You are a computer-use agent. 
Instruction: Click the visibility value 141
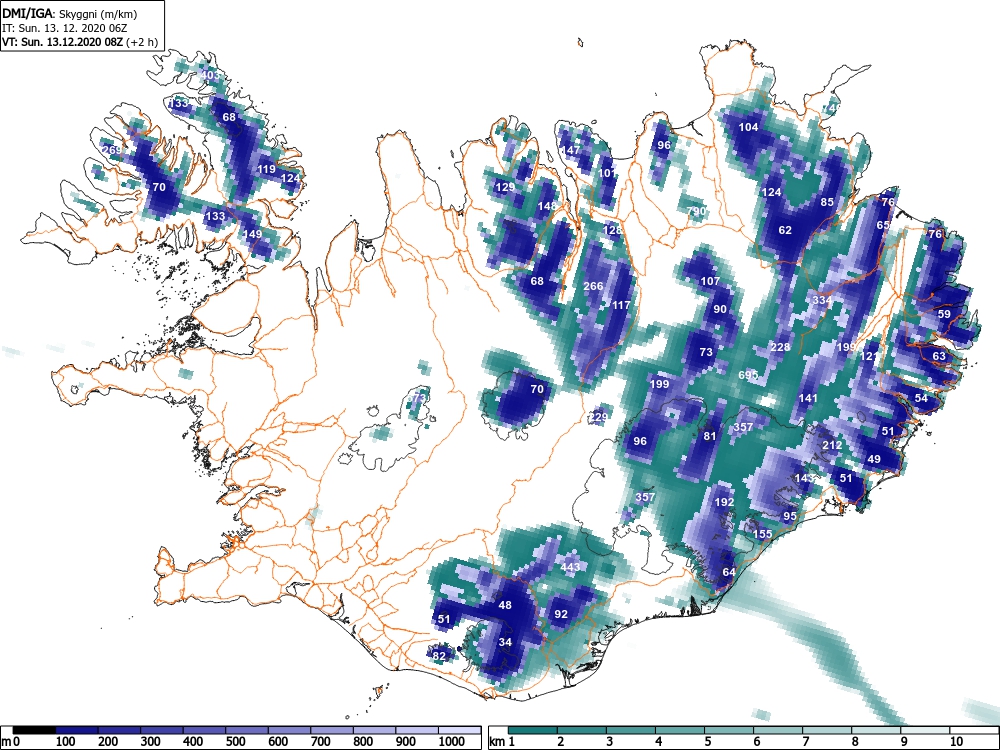pos(808,398)
